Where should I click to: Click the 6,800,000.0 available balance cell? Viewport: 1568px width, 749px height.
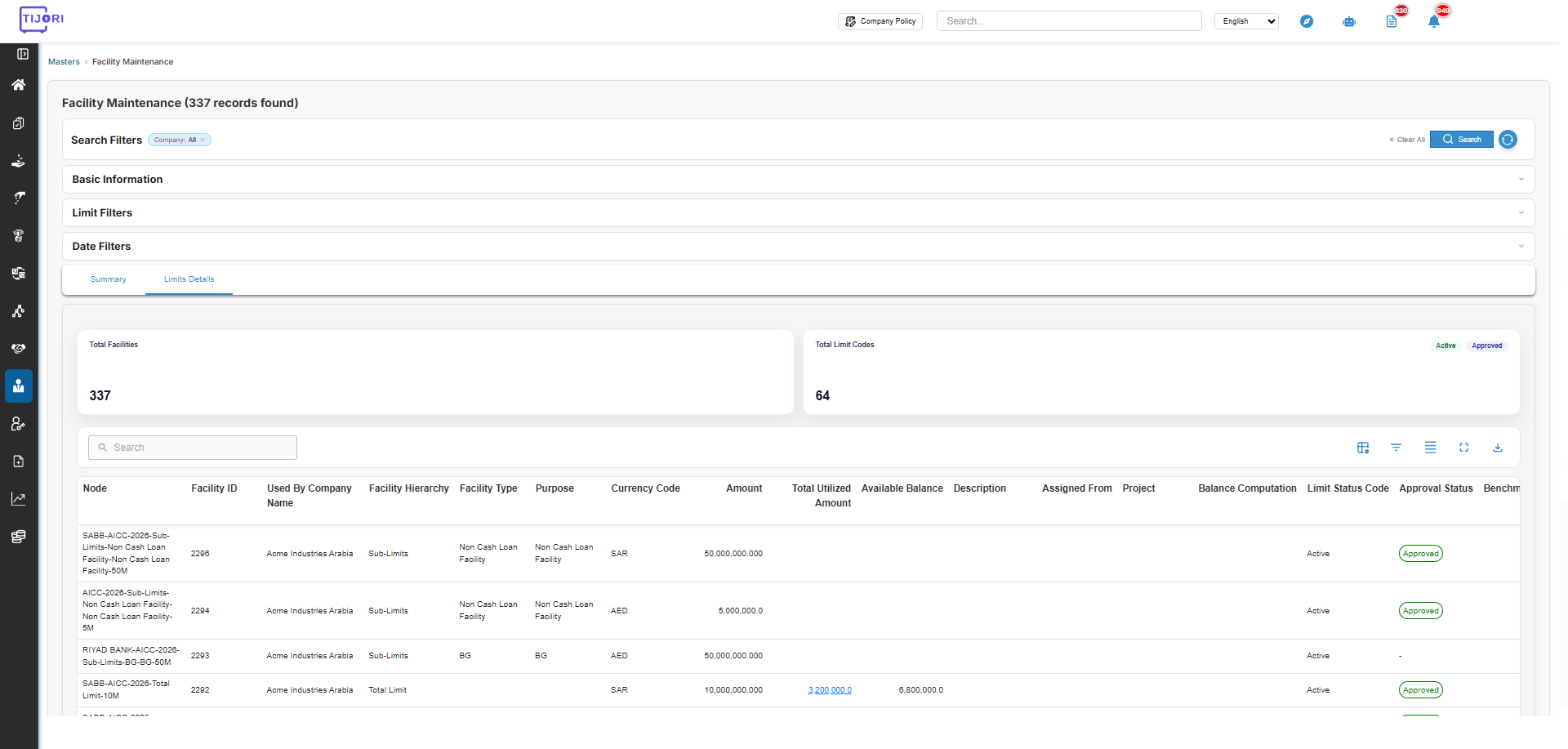click(x=920, y=690)
